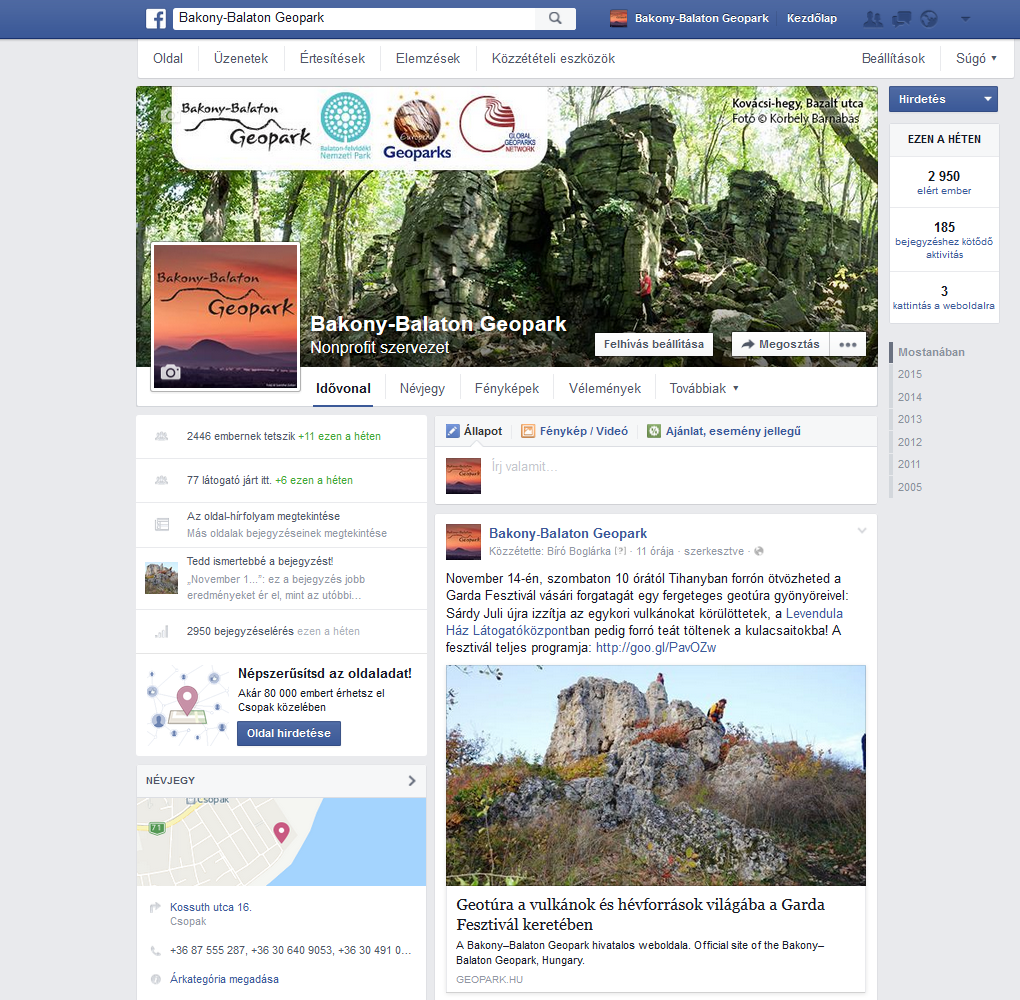Click the search magnifier button
1020x1000 pixels.
pos(555,18)
